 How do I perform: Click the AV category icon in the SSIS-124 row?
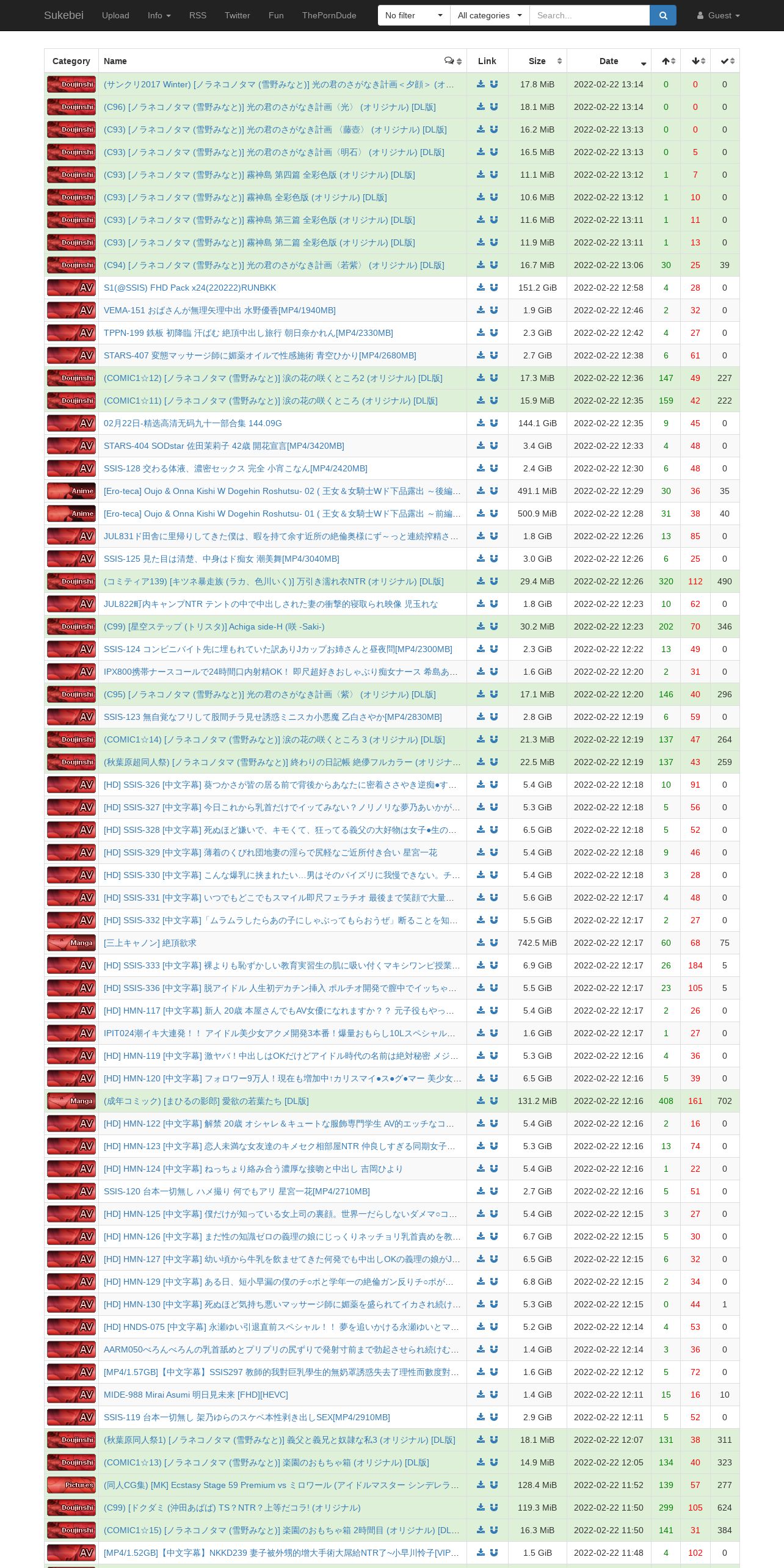click(71, 649)
